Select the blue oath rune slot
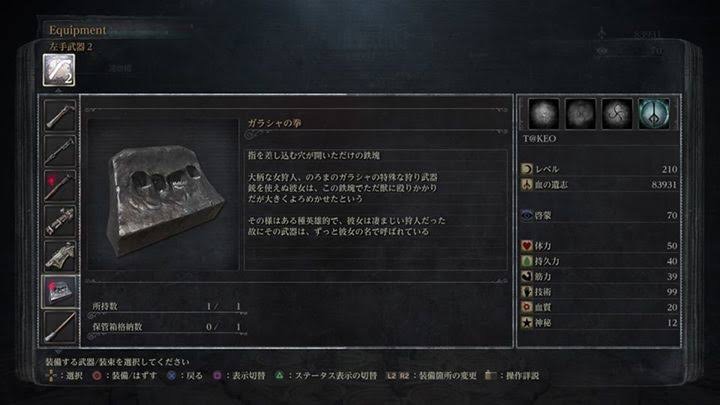 point(654,113)
